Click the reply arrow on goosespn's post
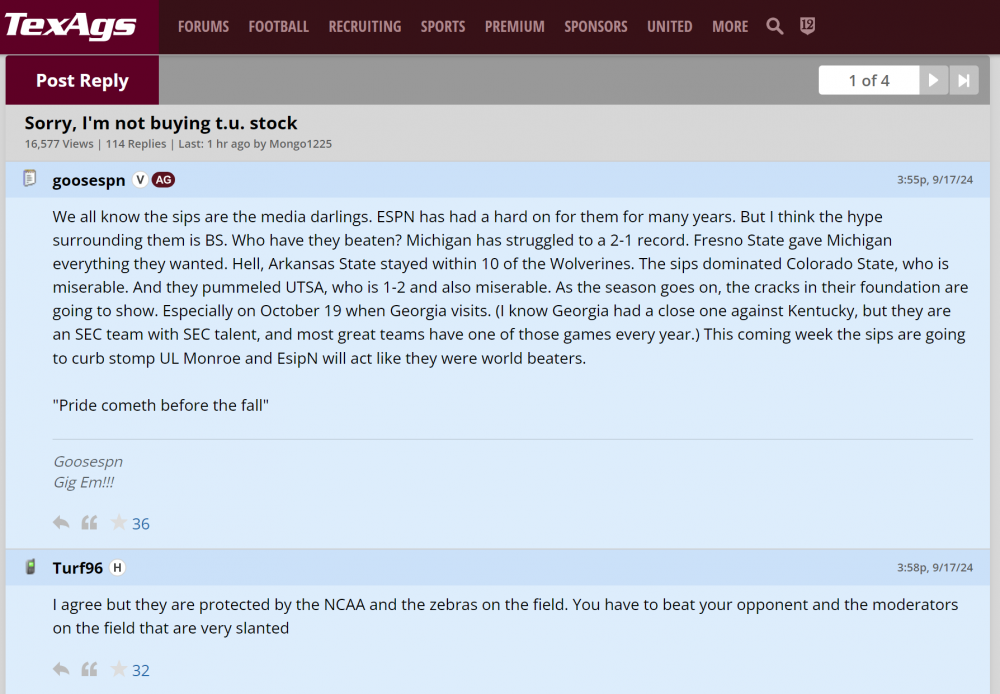Image resolution: width=1000 pixels, height=694 pixels. (61, 523)
